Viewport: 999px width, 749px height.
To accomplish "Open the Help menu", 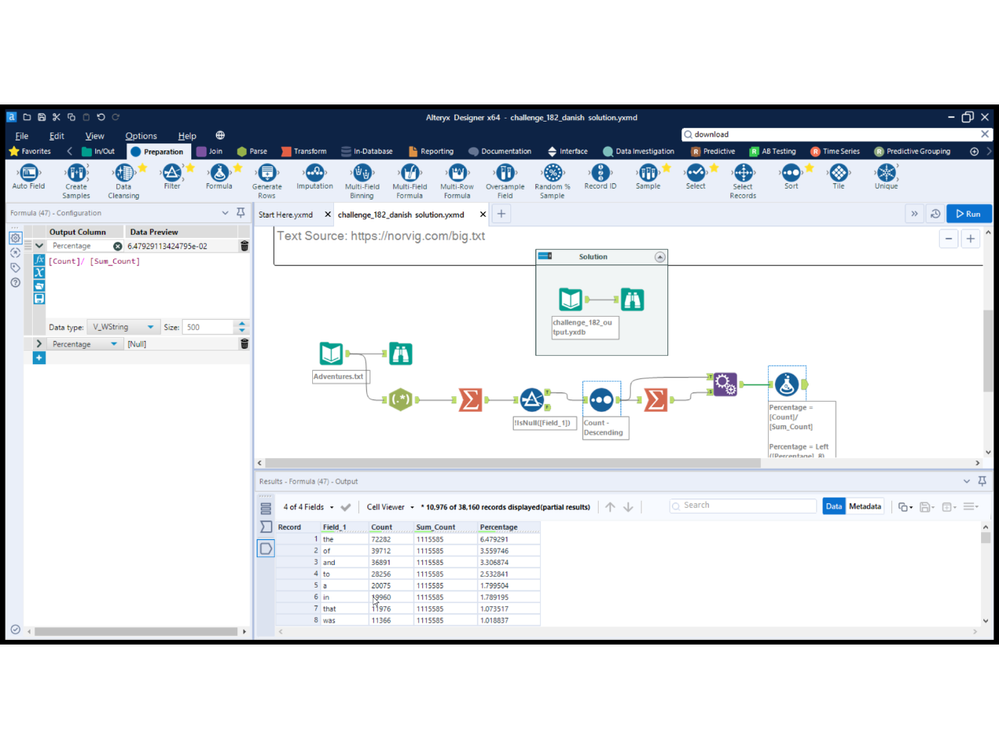I will pos(187,136).
